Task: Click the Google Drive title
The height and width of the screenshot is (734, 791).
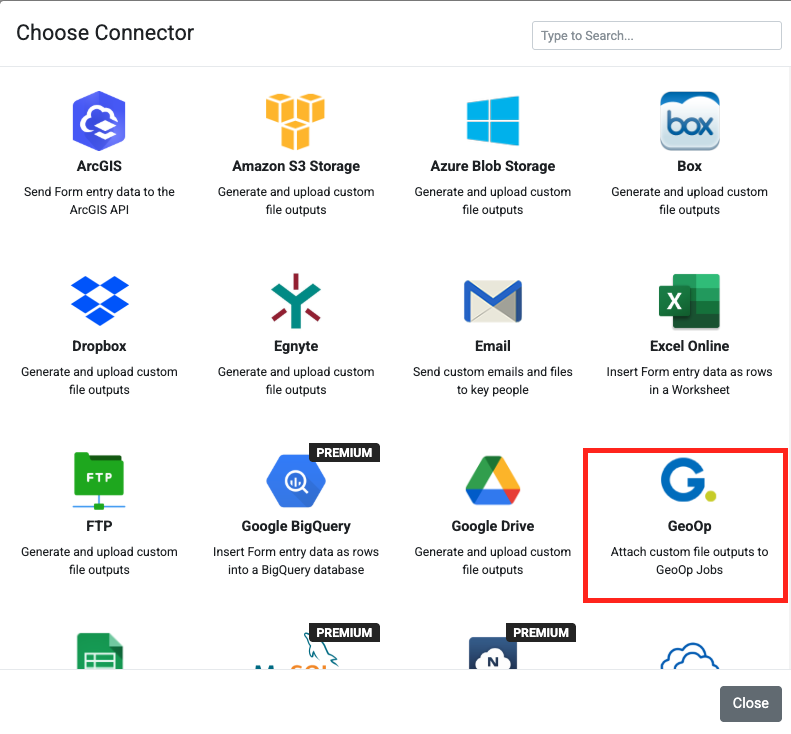Action: click(493, 526)
